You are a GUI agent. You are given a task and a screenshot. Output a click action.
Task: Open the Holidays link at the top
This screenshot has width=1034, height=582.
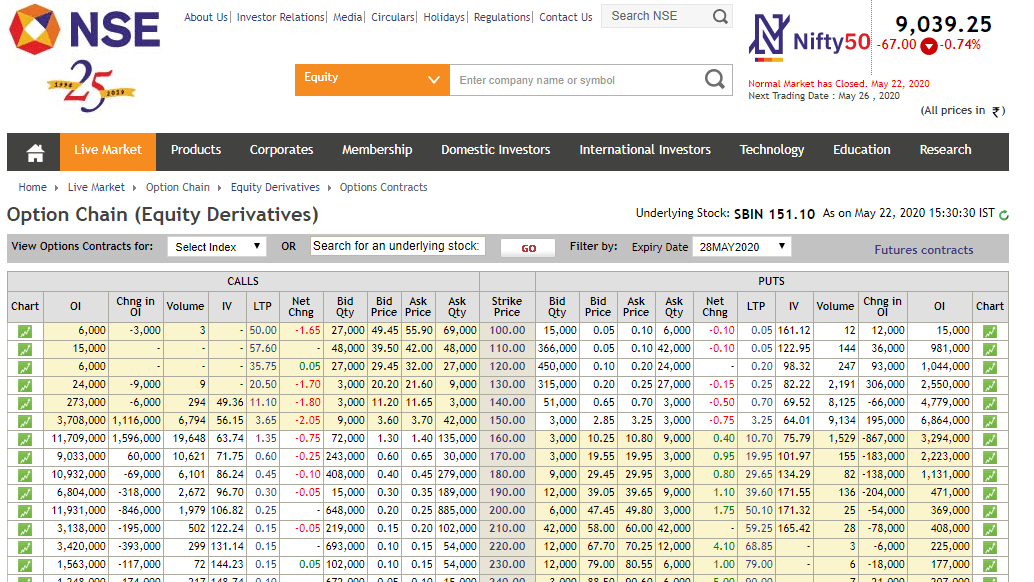click(443, 16)
